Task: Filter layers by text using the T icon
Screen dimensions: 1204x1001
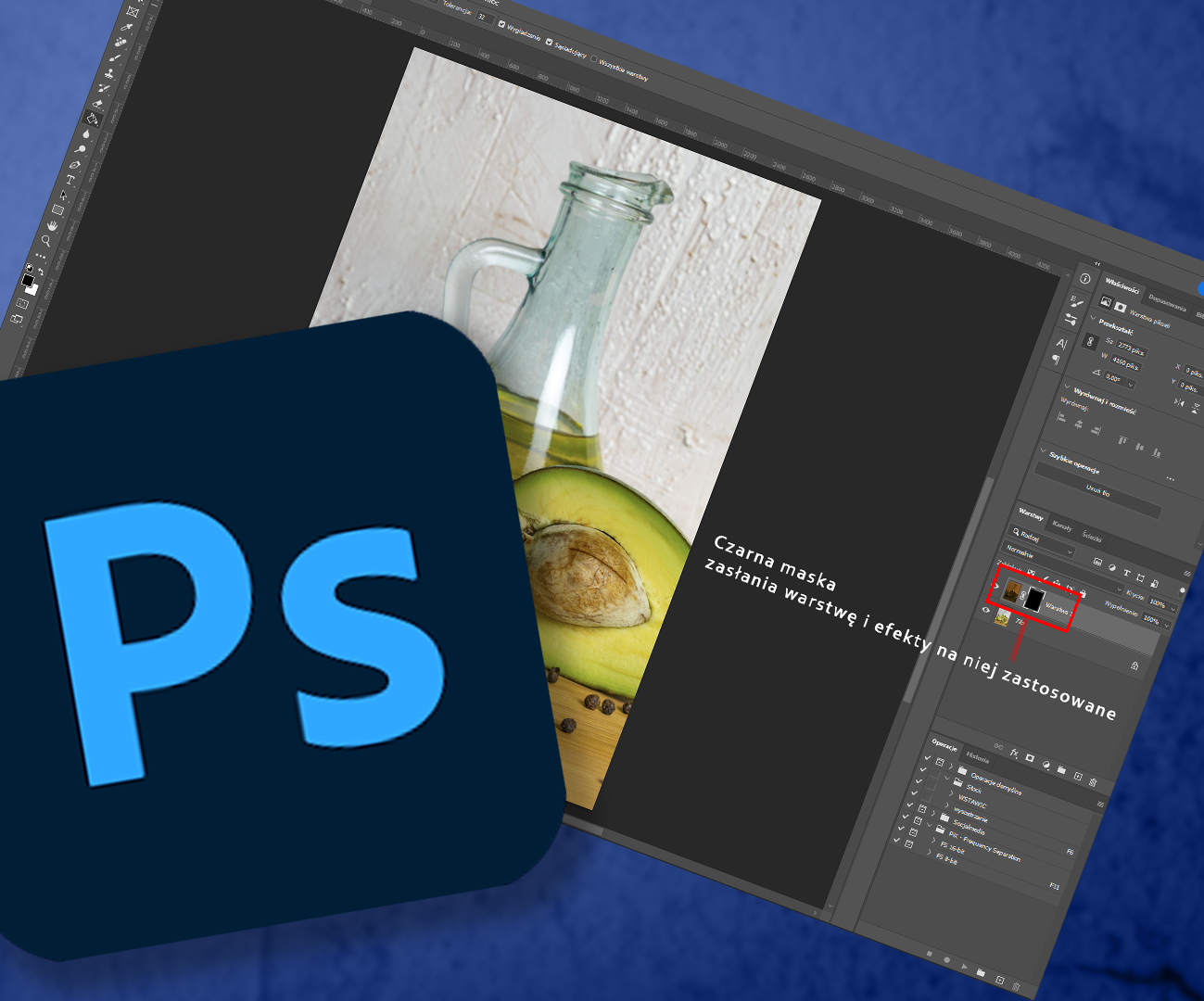Action: click(1127, 573)
